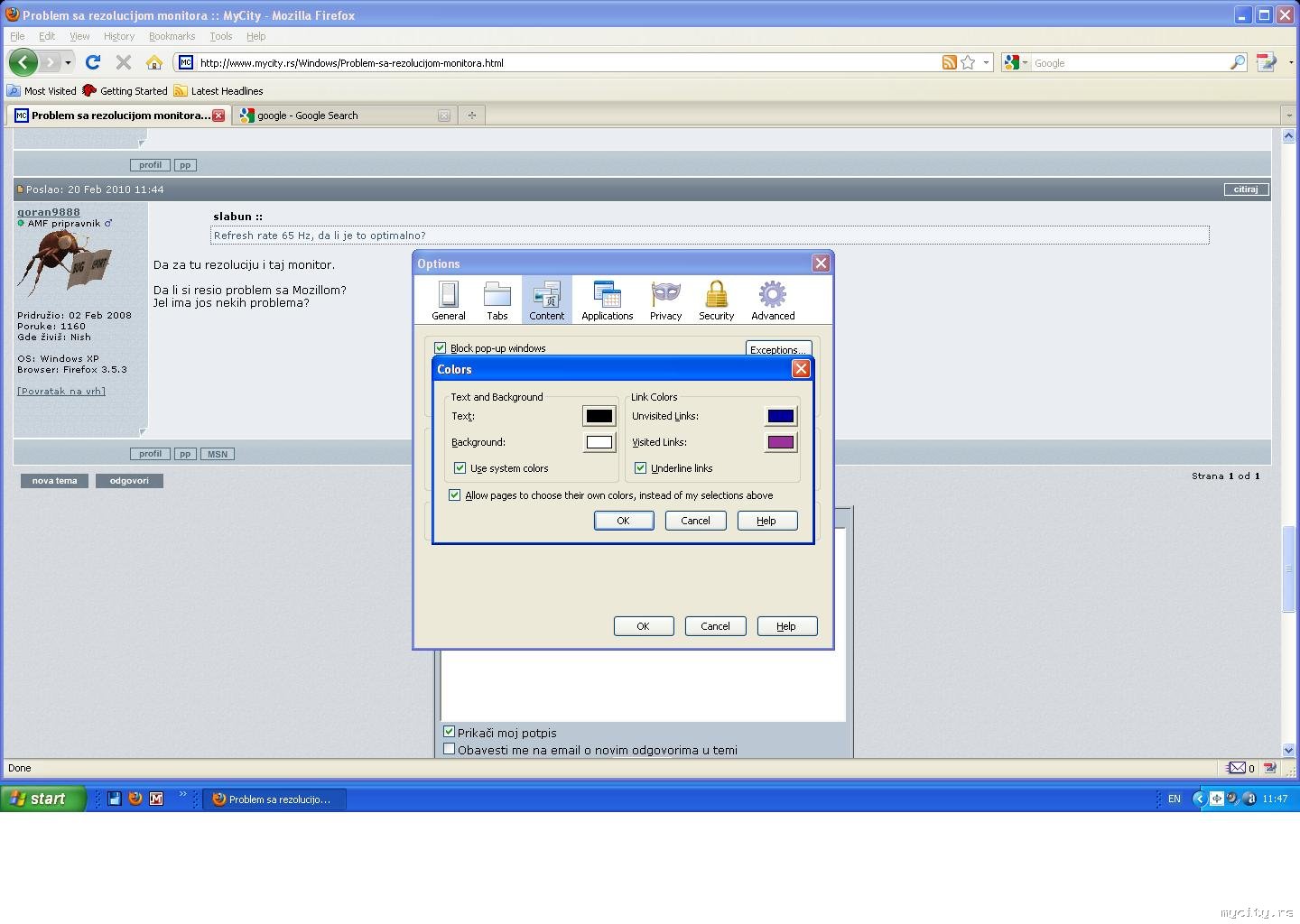Pick the Text color swatch
1300x924 pixels.
pos(599,416)
